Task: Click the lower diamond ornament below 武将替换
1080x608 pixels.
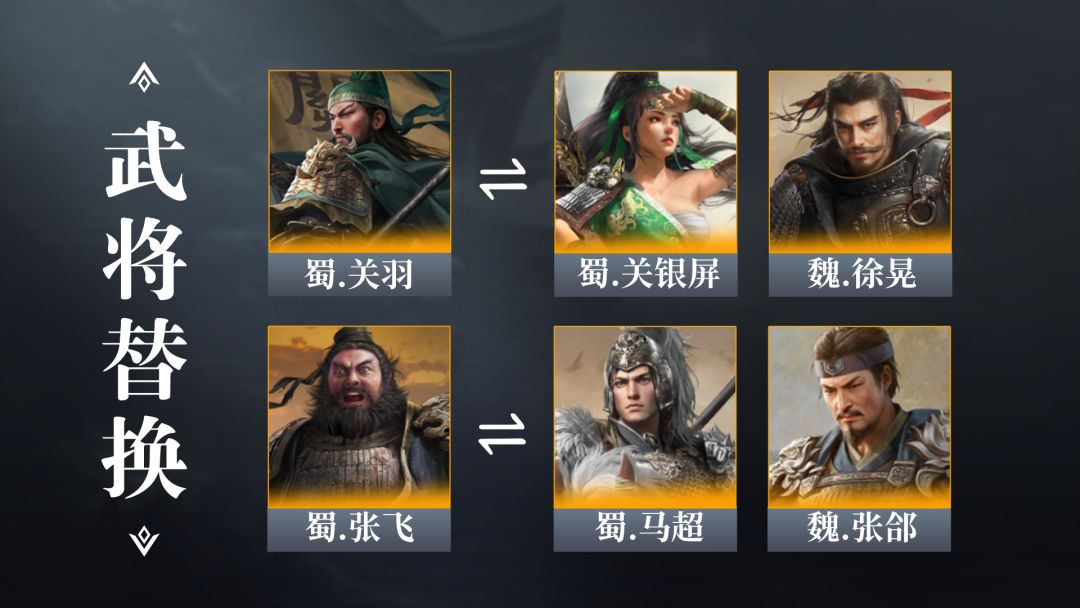Action: point(144,541)
